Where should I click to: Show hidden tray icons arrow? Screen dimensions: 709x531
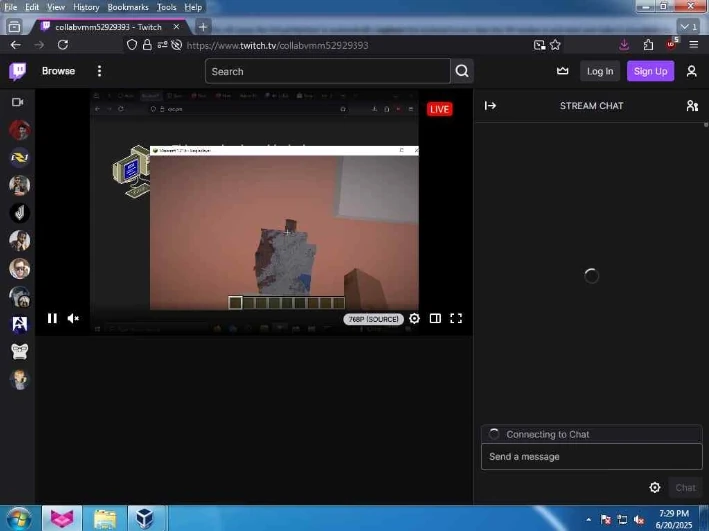(588, 520)
